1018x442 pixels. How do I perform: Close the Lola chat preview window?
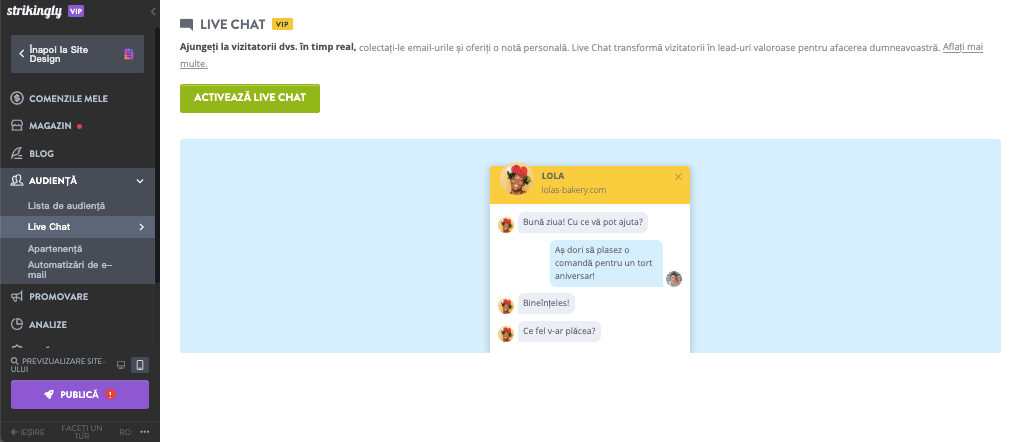(678, 177)
